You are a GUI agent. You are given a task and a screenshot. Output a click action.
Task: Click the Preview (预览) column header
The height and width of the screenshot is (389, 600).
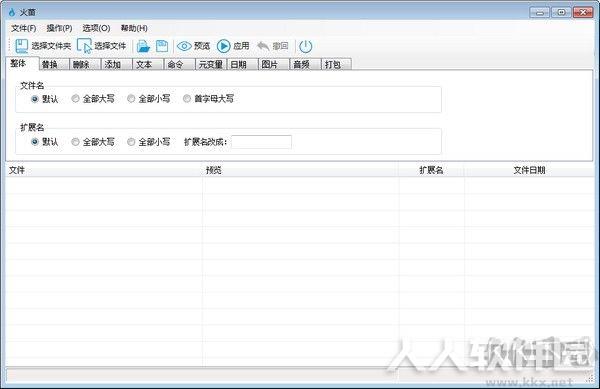tap(300, 170)
